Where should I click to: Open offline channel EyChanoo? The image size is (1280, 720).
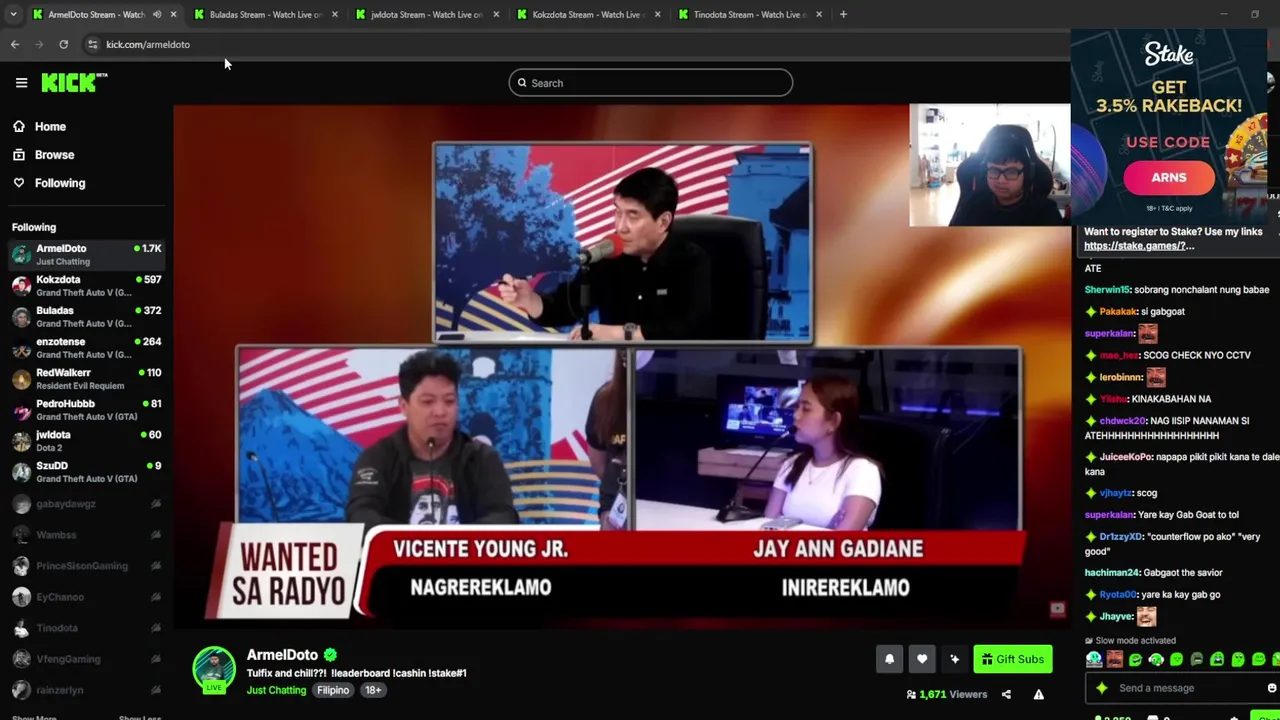pos(87,597)
